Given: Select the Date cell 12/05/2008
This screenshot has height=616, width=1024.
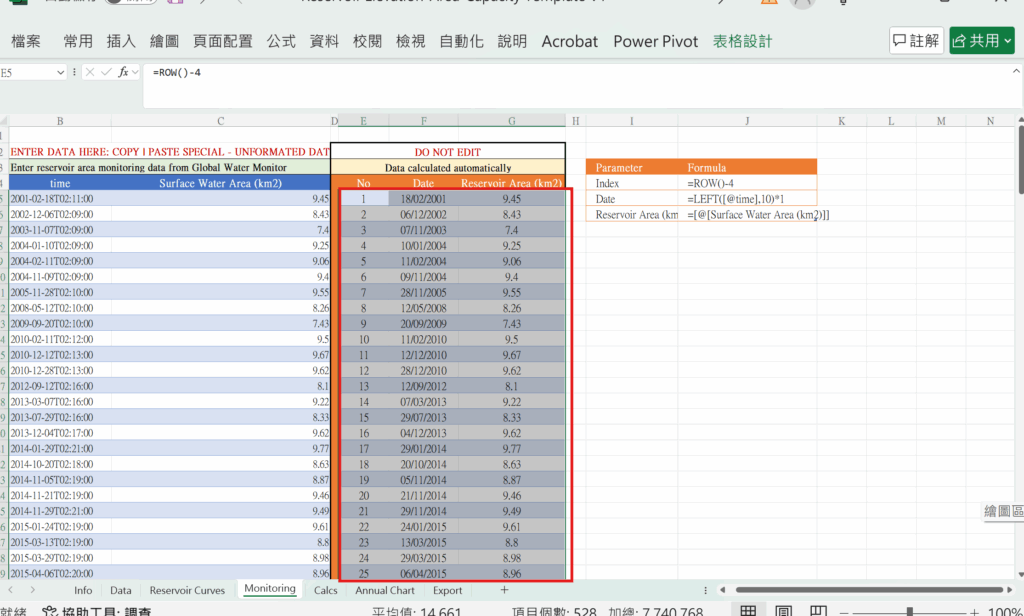Looking at the screenshot, I should (x=423, y=308).
